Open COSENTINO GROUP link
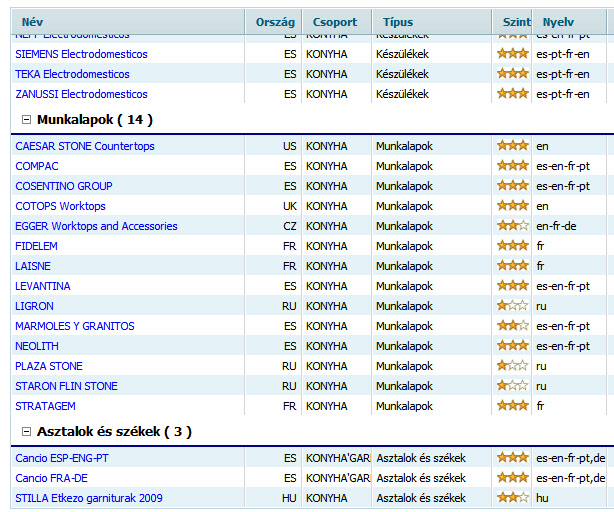Screen dimensions: 614x512 click(x=64, y=186)
